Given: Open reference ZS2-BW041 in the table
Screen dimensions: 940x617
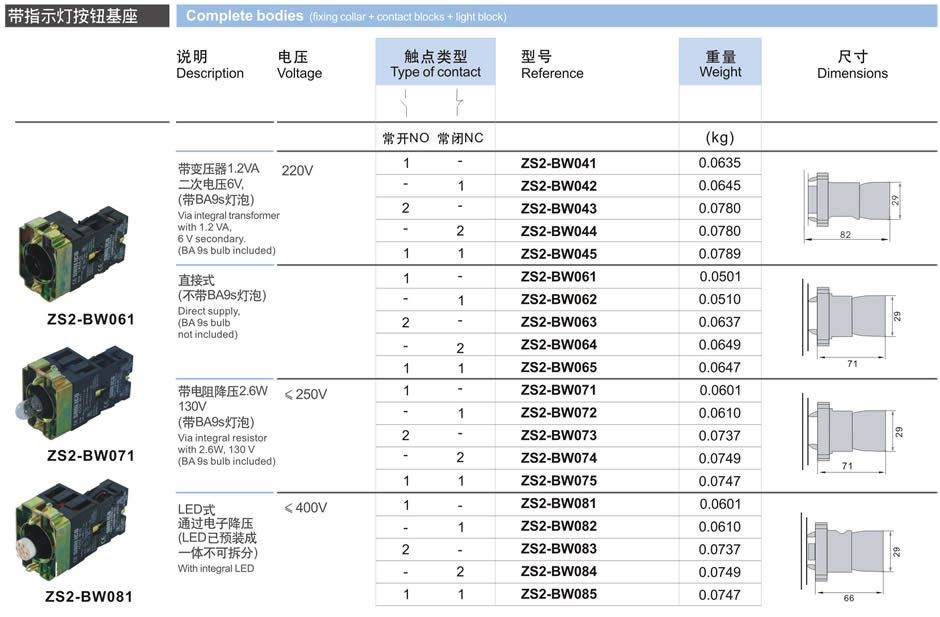Looking at the screenshot, I should tap(558, 163).
